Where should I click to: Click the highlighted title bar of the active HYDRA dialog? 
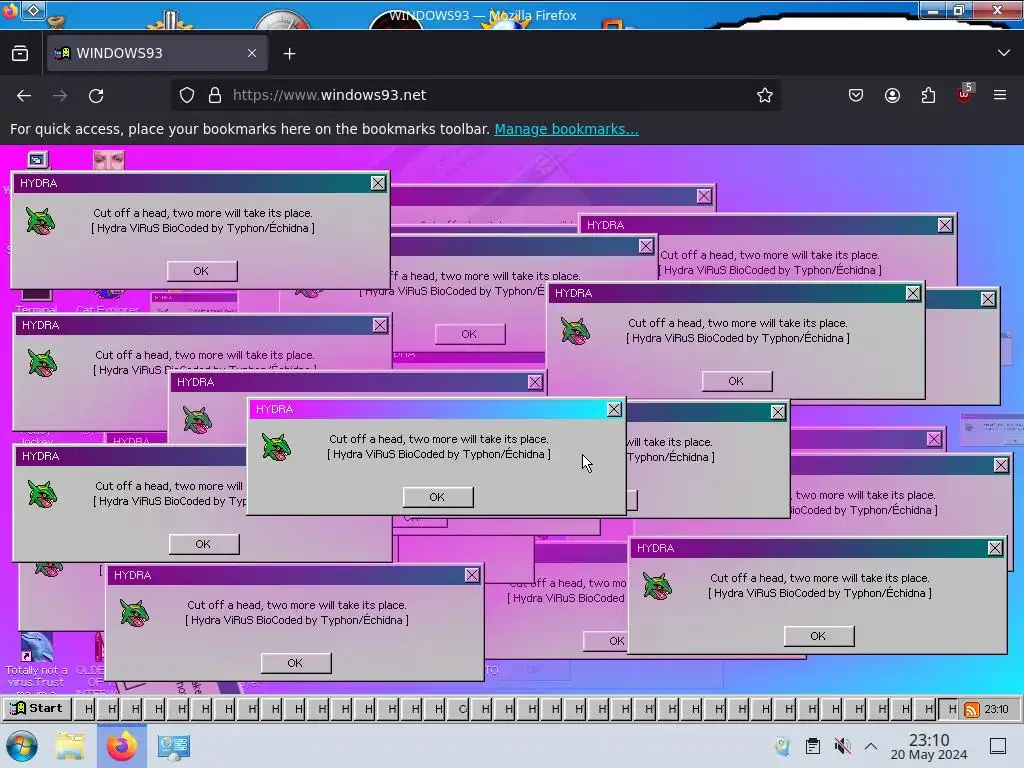click(437, 409)
